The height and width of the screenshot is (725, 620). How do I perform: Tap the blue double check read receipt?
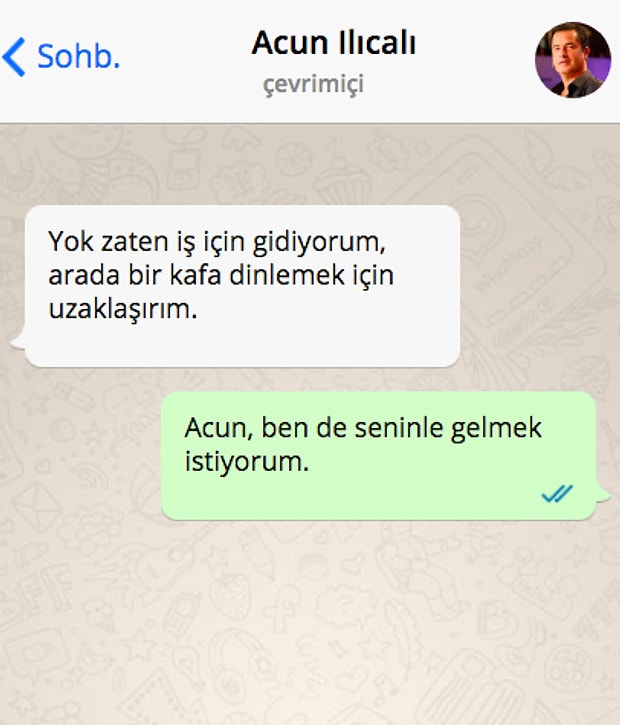(557, 493)
